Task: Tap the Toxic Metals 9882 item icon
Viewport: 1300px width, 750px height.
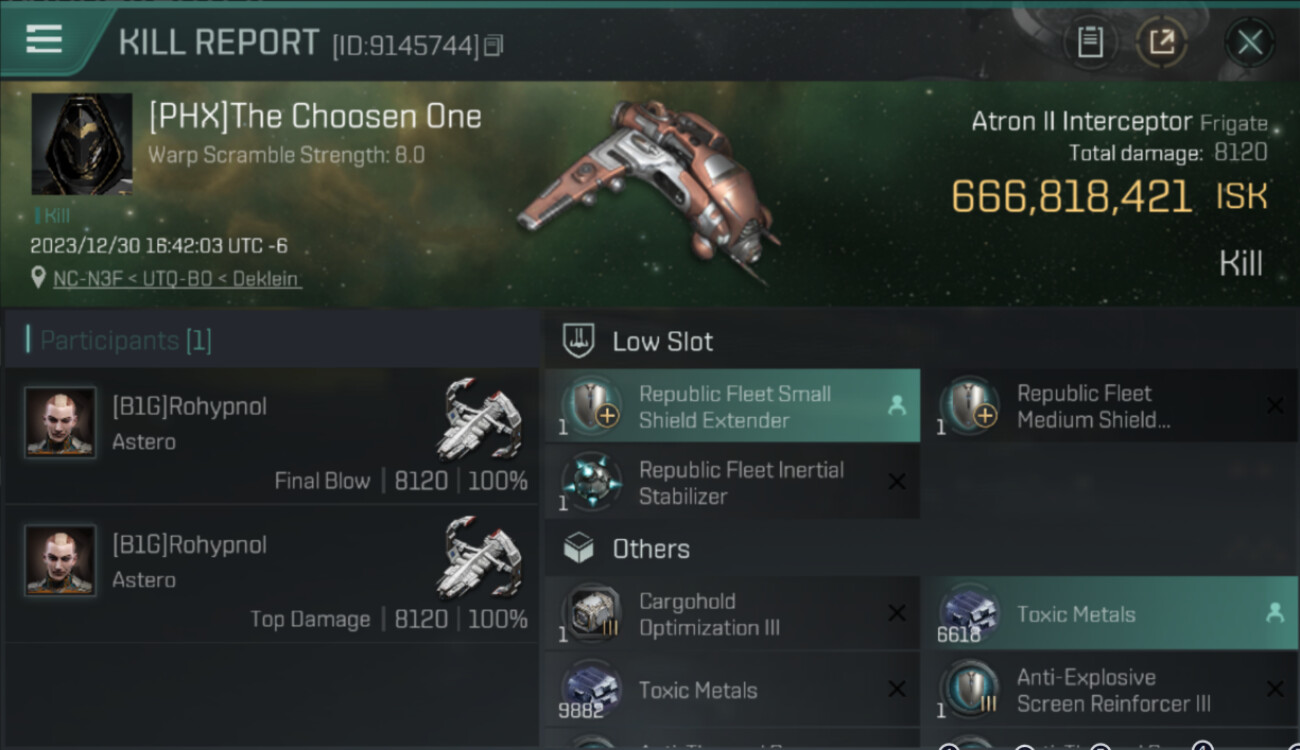Action: (591, 690)
